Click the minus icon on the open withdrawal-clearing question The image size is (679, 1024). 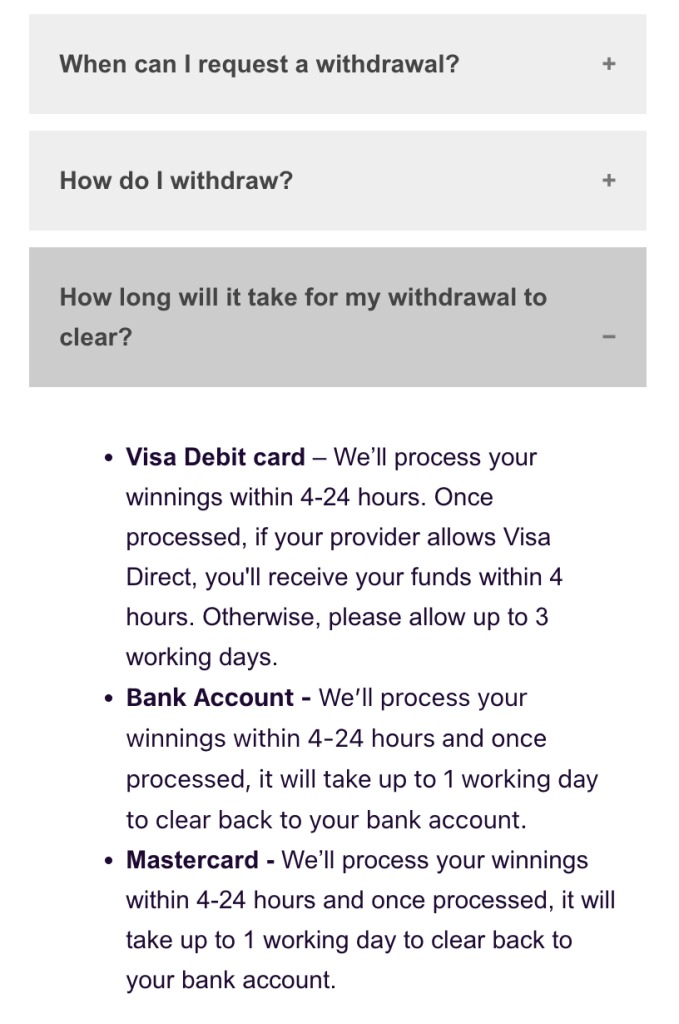(x=608, y=337)
